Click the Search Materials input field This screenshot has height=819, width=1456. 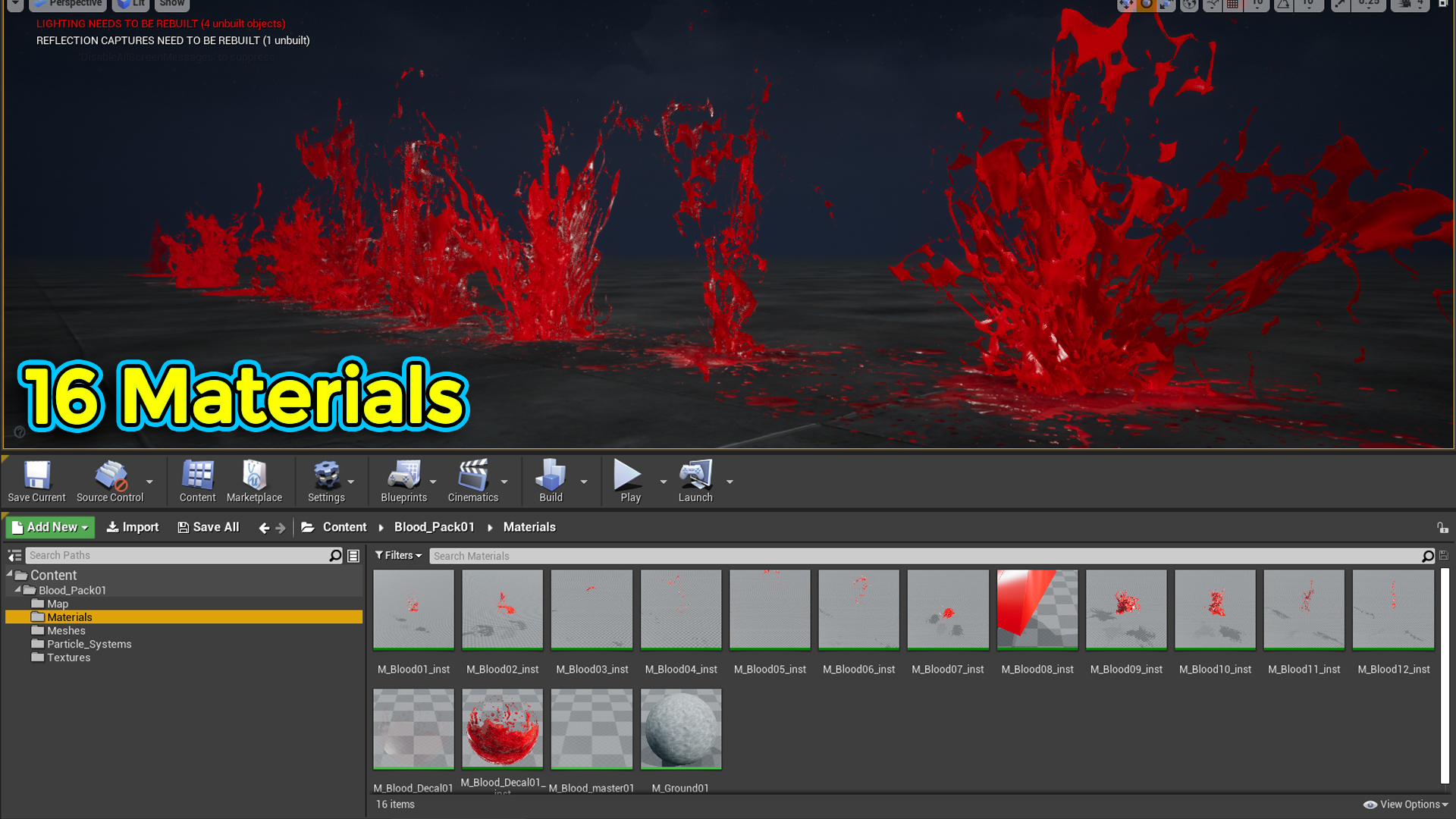click(x=928, y=555)
